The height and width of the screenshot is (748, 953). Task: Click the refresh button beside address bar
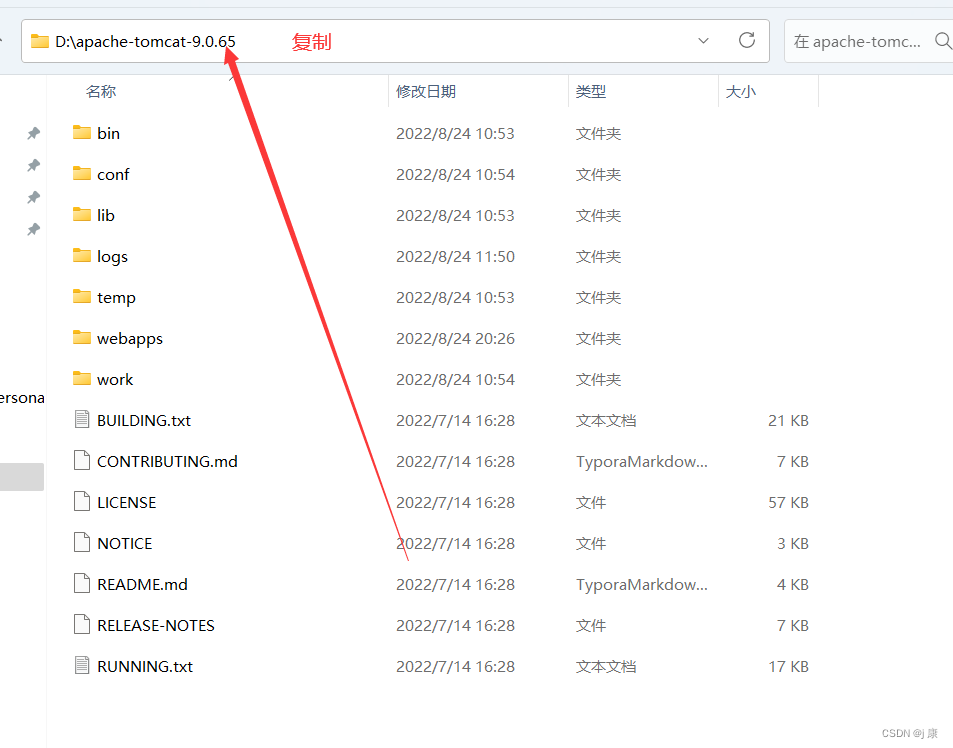(747, 41)
